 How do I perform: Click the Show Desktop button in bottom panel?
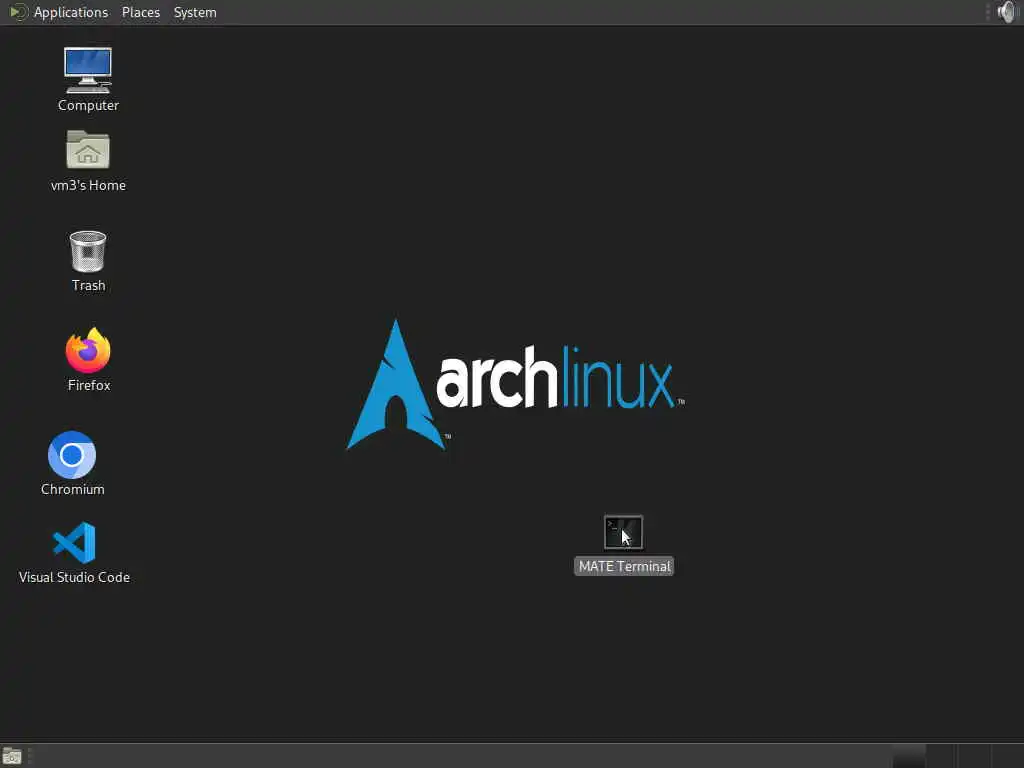pos(12,756)
